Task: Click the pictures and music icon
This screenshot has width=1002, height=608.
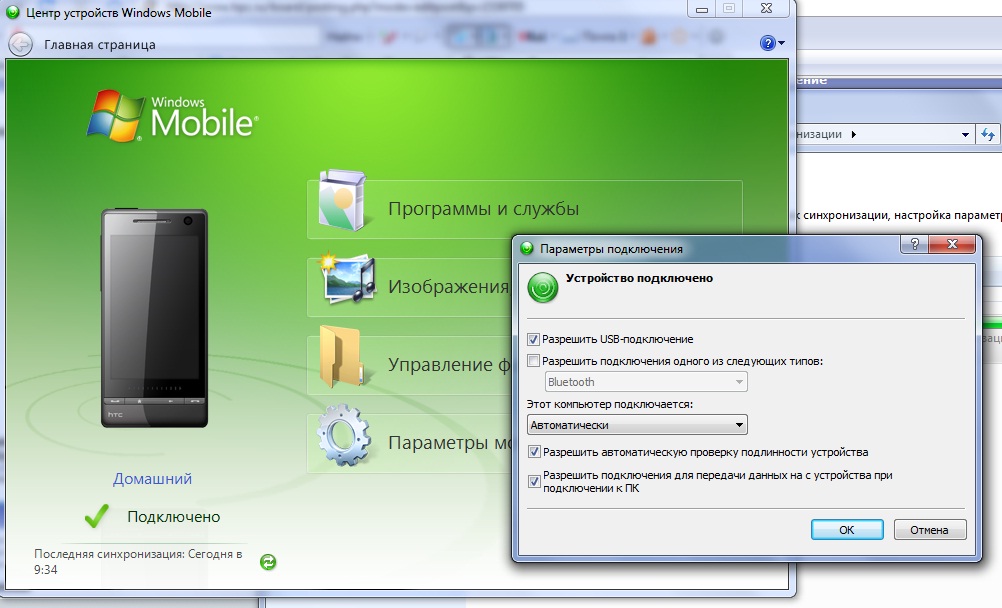Action: click(x=348, y=279)
